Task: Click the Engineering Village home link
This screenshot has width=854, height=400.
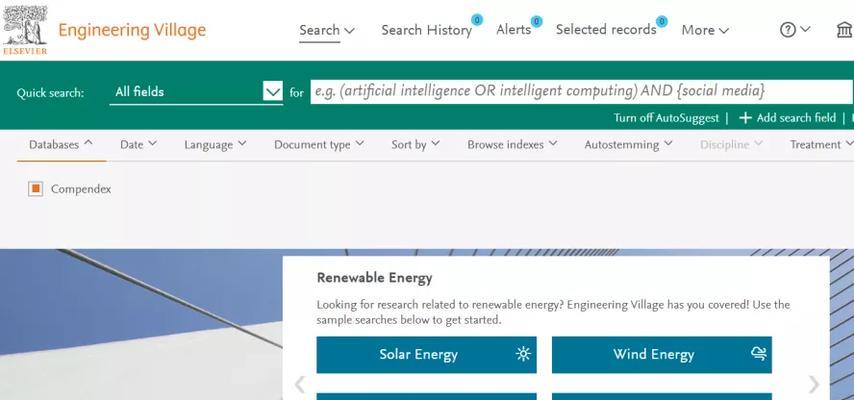Action: point(132,30)
